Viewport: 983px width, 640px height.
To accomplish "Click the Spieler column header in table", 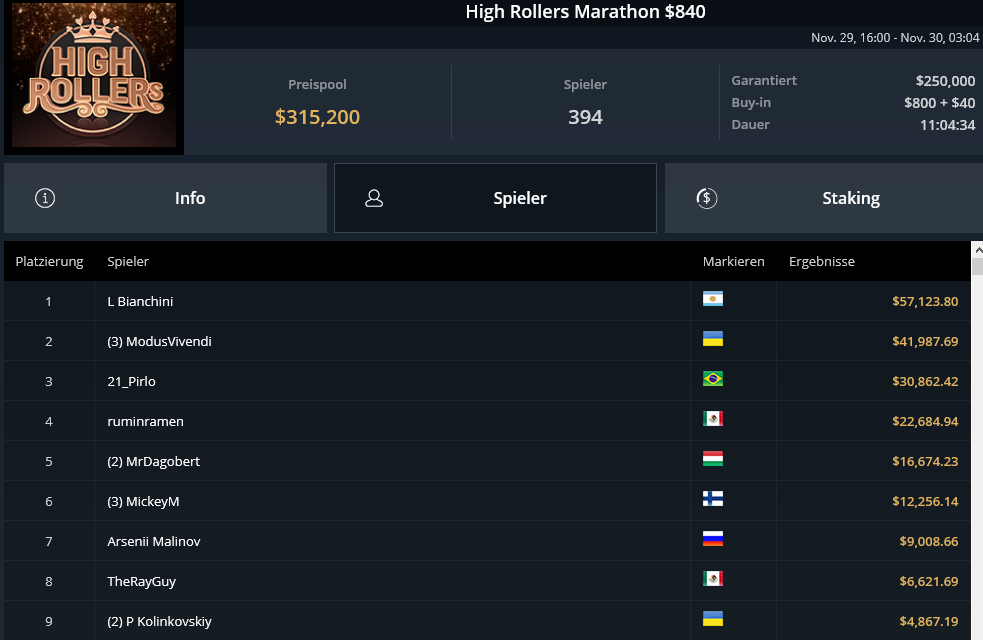I will (128, 262).
